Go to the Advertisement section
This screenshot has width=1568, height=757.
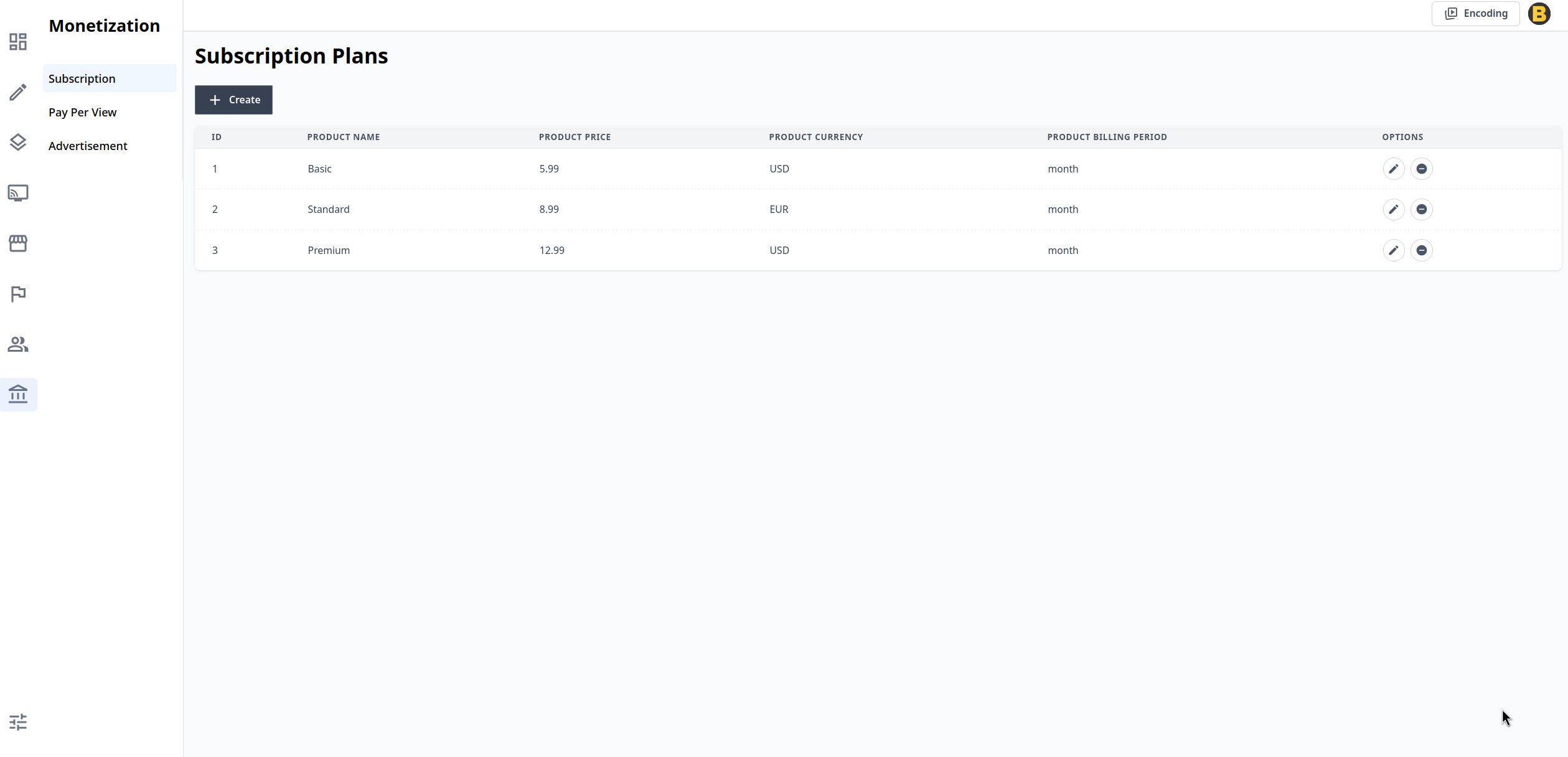pos(88,146)
